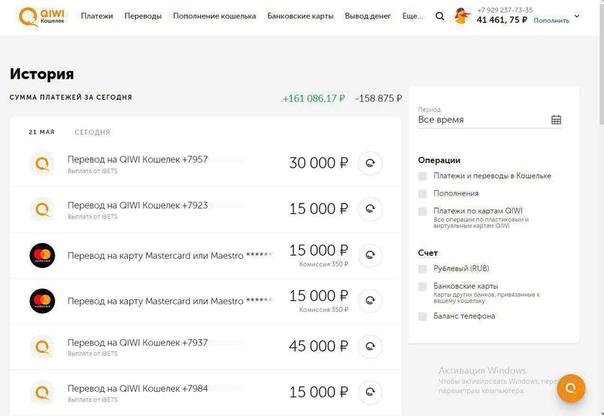Open the Еще... menu in header
604x416 pixels.
click(x=413, y=16)
